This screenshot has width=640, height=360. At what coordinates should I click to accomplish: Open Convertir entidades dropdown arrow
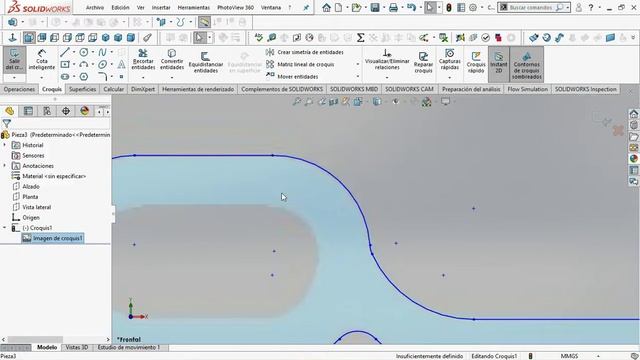[x=172, y=77]
